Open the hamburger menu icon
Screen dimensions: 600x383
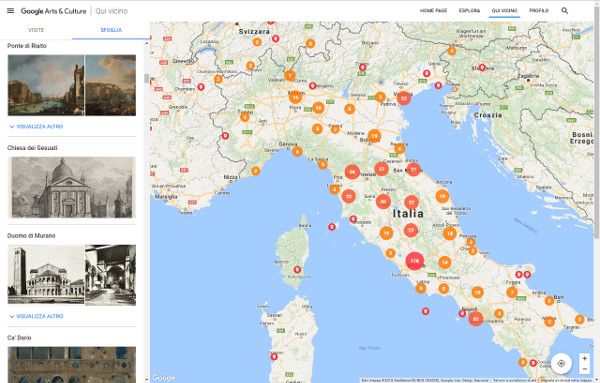[x=10, y=11]
